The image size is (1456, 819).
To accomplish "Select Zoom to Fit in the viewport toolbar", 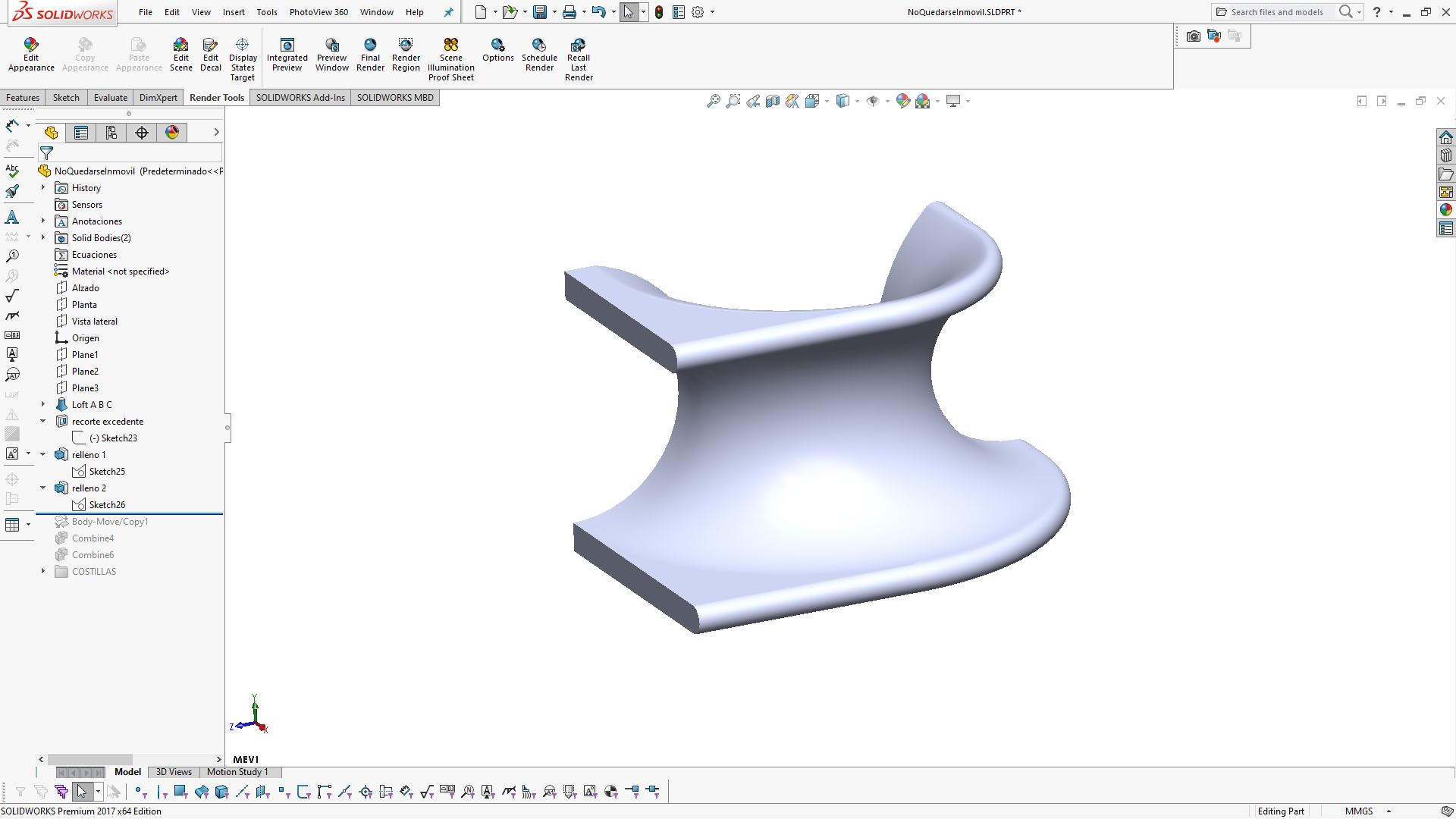I will point(713,100).
